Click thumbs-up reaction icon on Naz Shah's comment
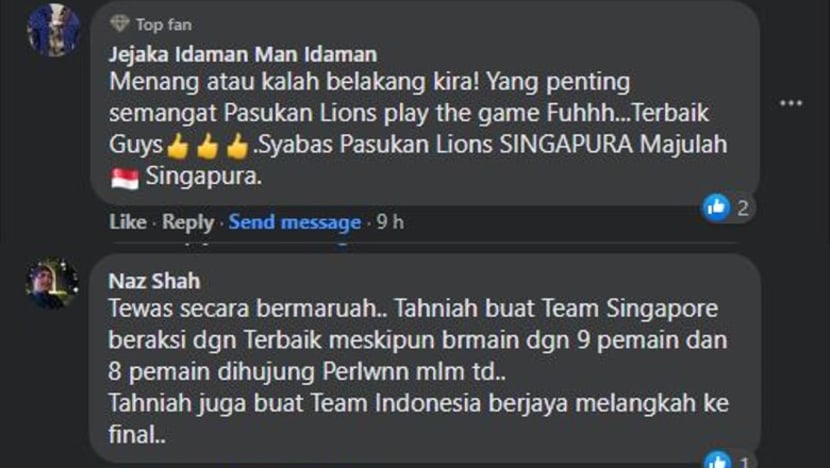The width and height of the screenshot is (830, 468). (x=716, y=460)
